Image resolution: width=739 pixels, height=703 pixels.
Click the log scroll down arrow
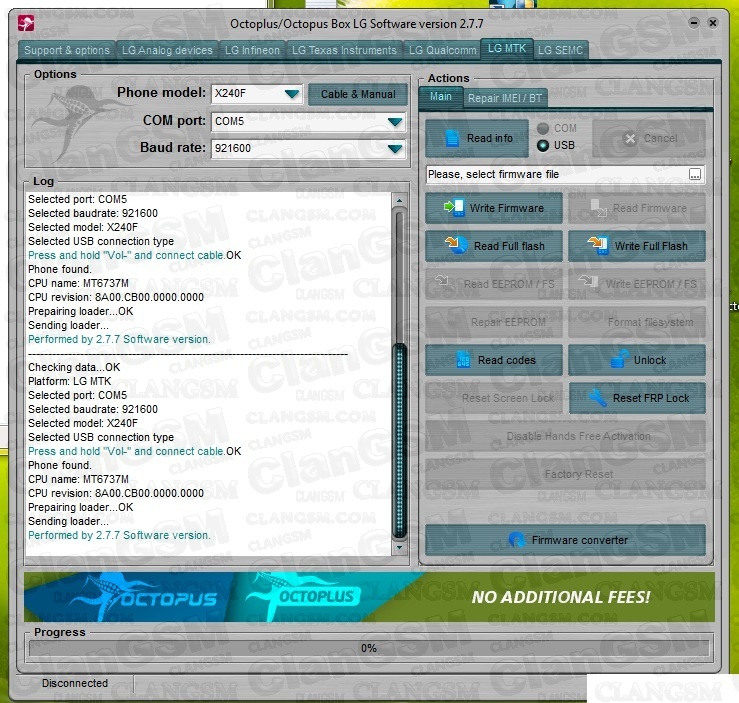tap(400, 548)
